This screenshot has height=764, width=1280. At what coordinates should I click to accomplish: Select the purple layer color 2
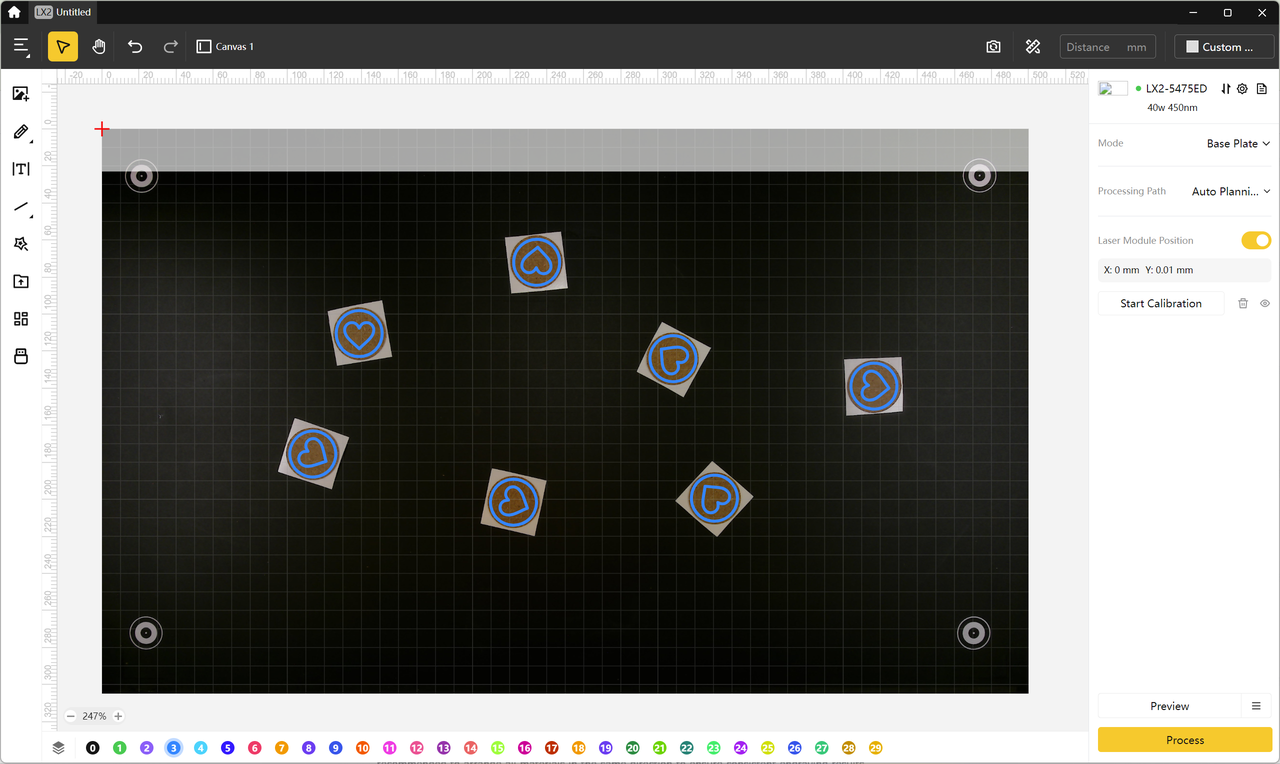click(147, 748)
